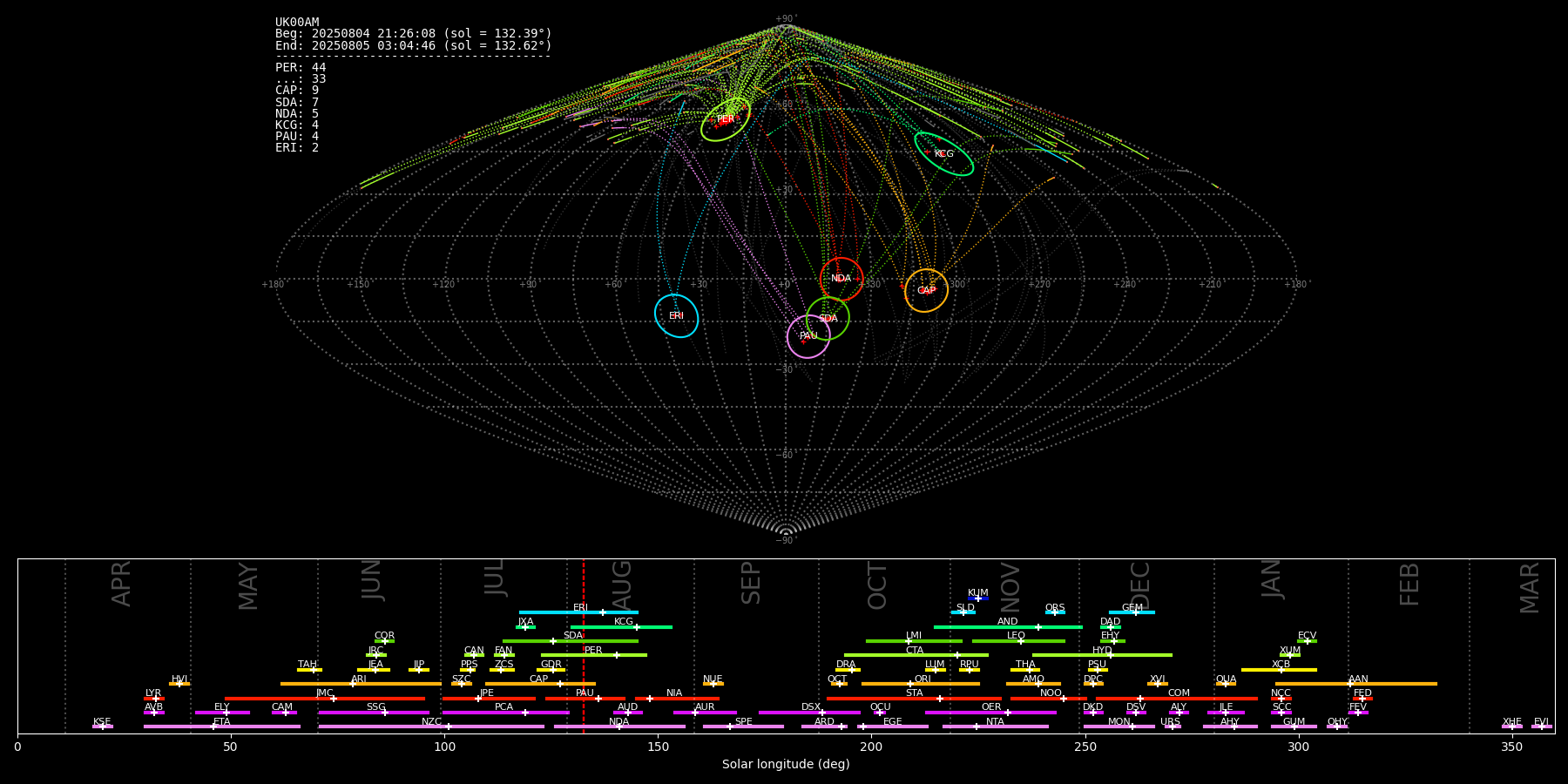
Task: Click the HYD shower bar in December
Action: tap(1102, 655)
